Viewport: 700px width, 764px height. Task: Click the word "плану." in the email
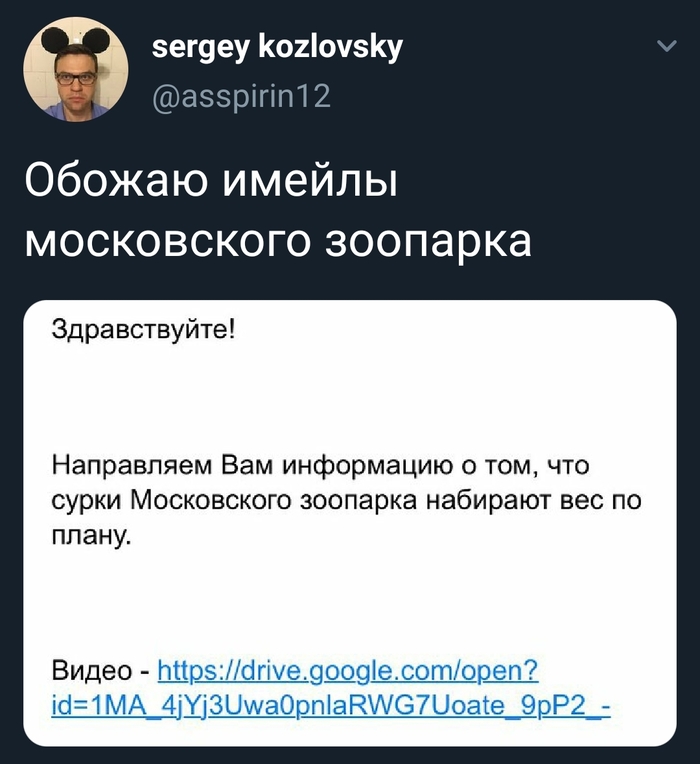click(91, 536)
